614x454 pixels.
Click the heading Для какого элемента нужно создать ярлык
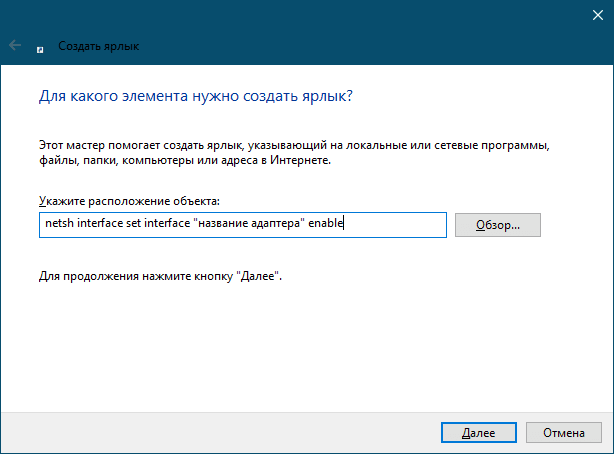[196, 96]
